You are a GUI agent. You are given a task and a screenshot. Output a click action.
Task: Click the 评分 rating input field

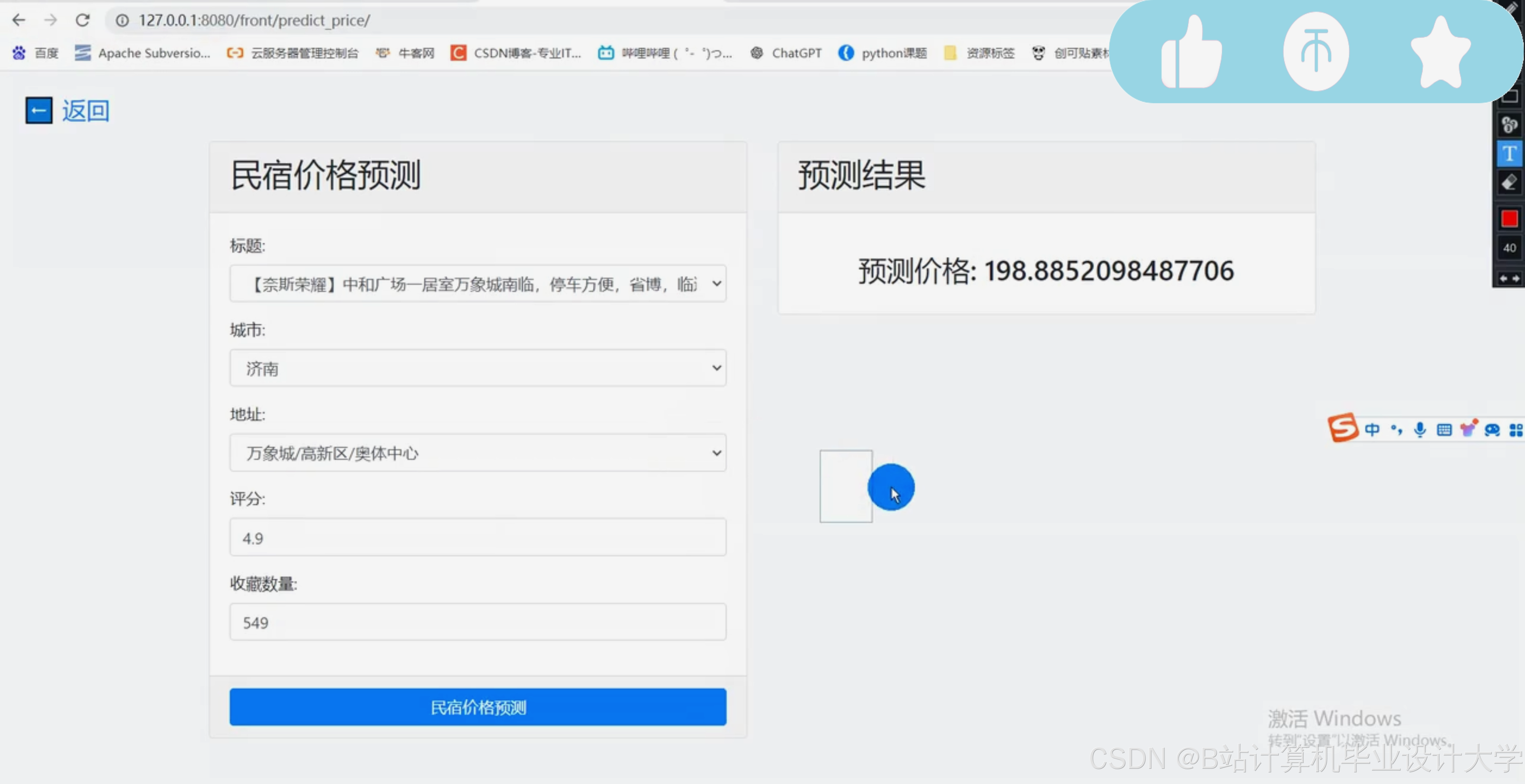478,537
